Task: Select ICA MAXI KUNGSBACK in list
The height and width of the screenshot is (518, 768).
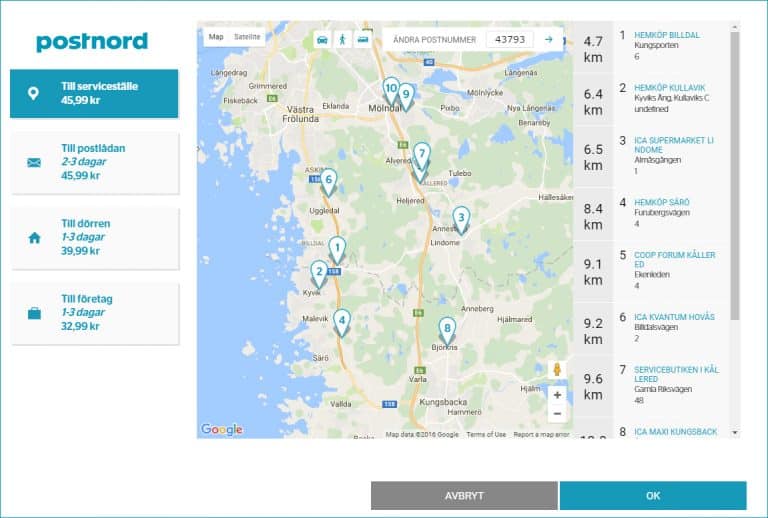Action: [675, 432]
